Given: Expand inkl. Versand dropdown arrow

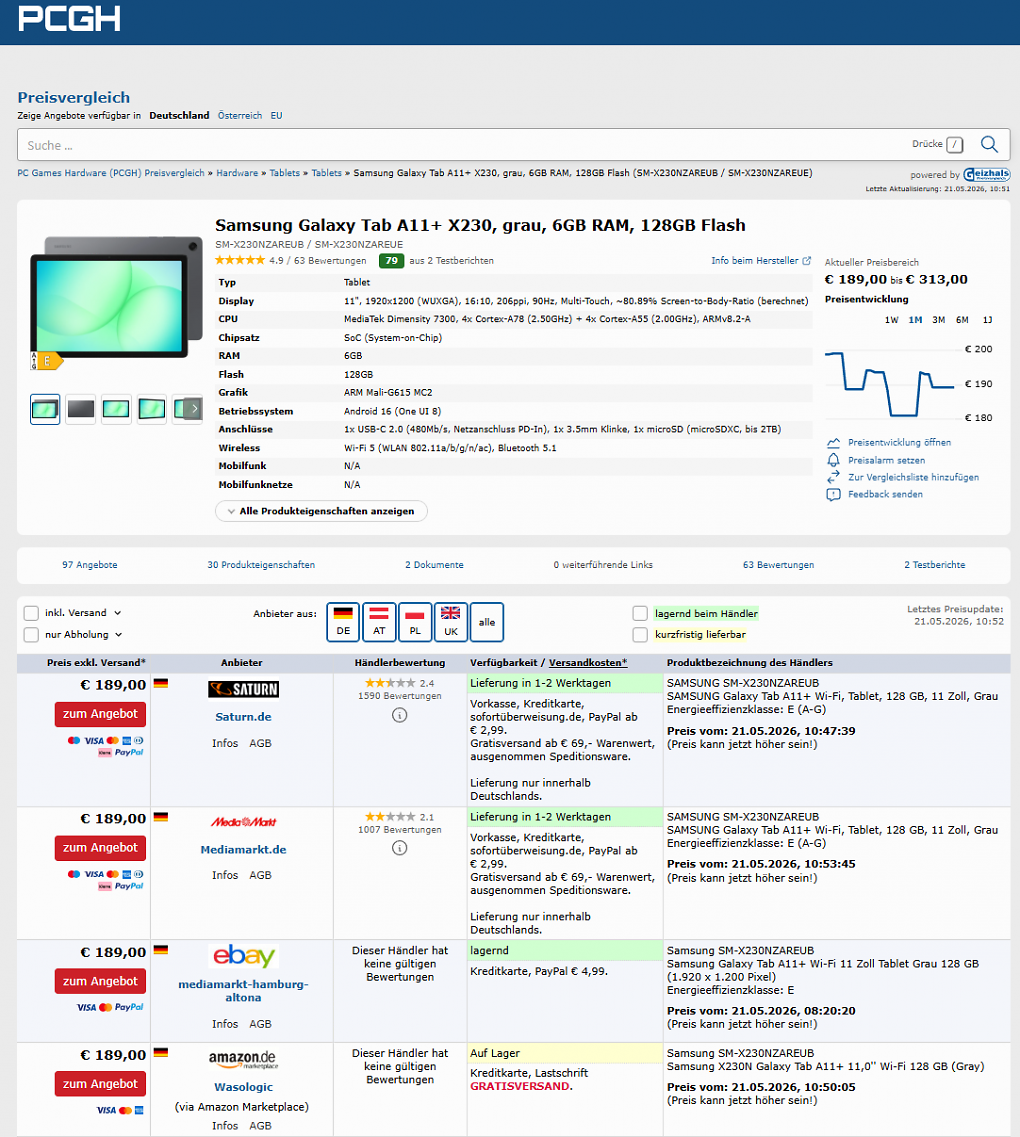Looking at the screenshot, I should tap(117, 613).
